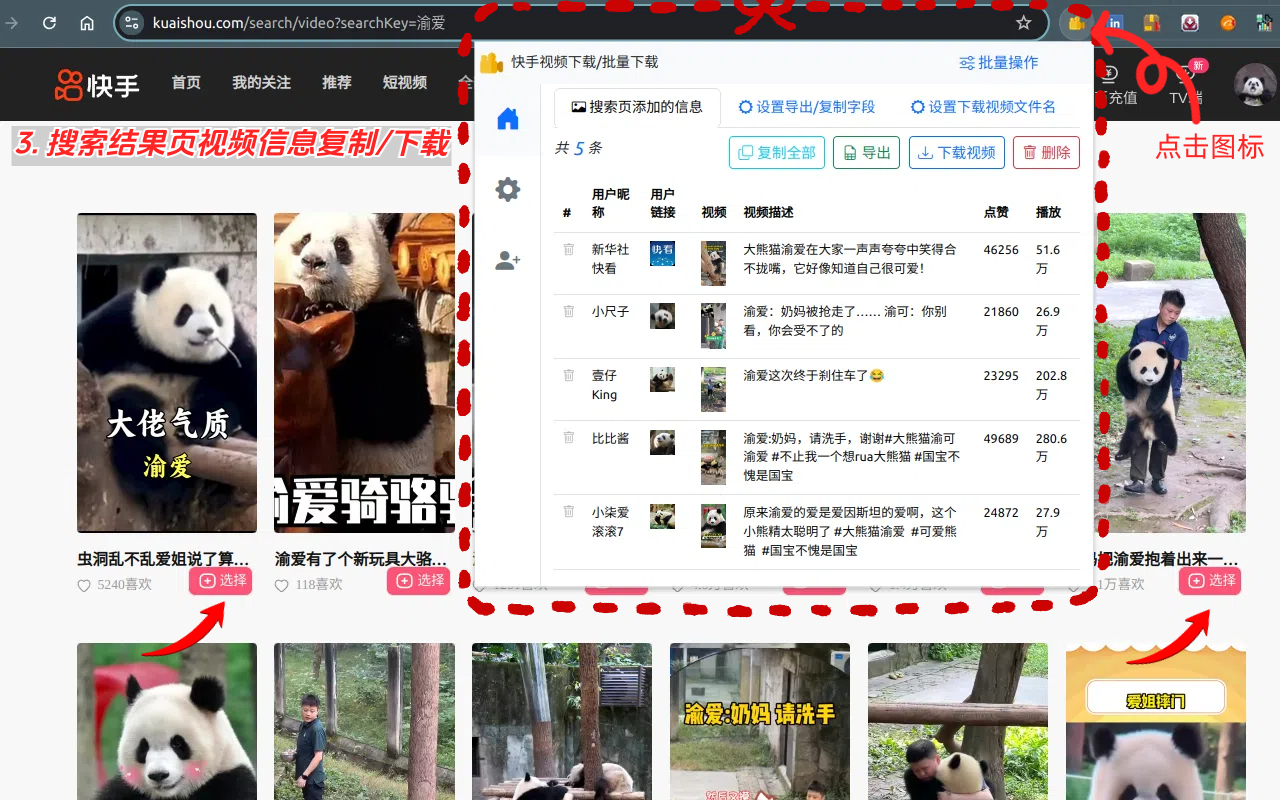
Task: Click the description starting 大熊猫渝爱在大家一声声夸夸
Action: click(x=850, y=259)
